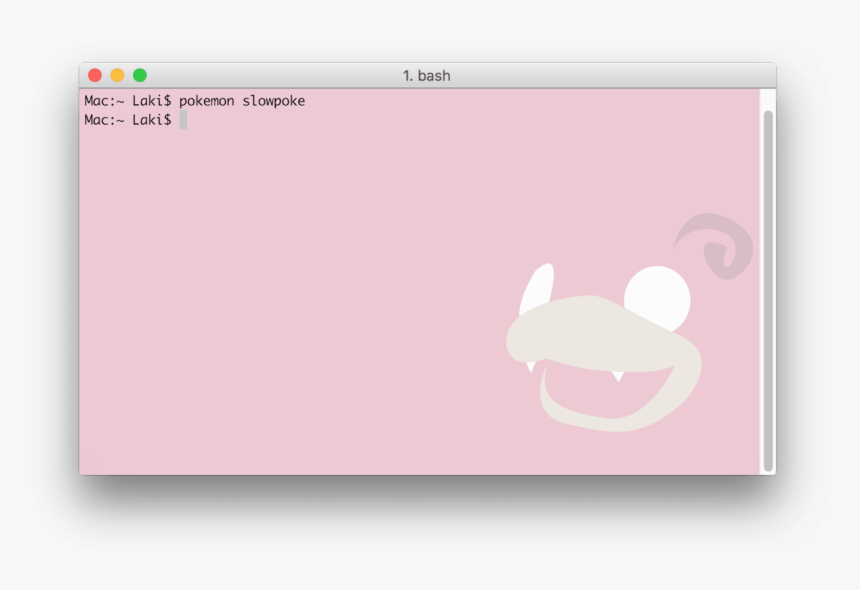
Task: Minimize the terminal with the yellow button
Action: [x=117, y=75]
